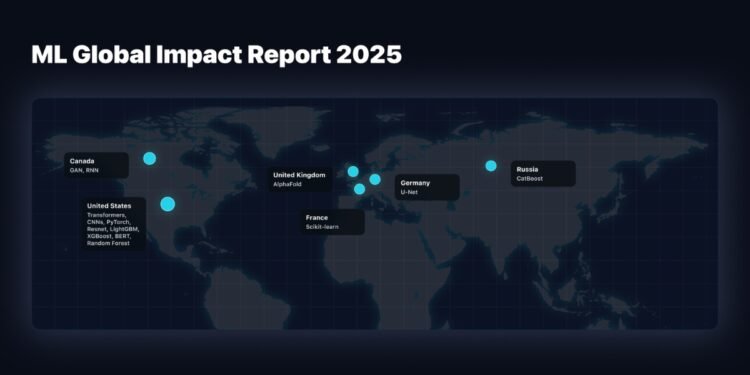Select the Germany map marker dot

pos(375,179)
